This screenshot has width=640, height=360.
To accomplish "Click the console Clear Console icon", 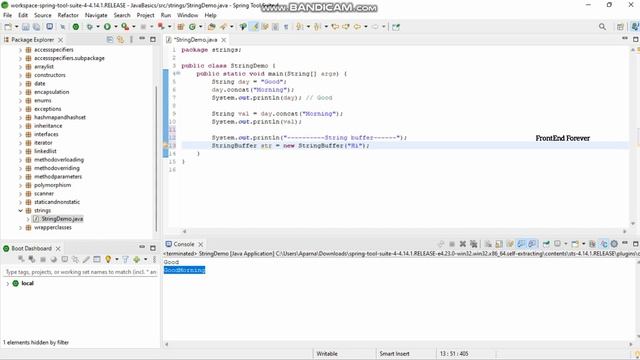I will (488, 244).
